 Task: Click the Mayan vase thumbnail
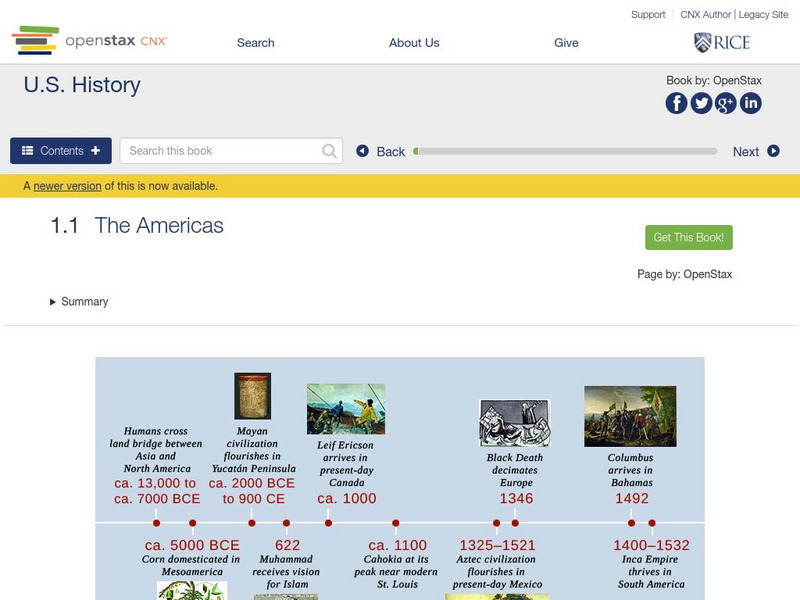pos(253,396)
